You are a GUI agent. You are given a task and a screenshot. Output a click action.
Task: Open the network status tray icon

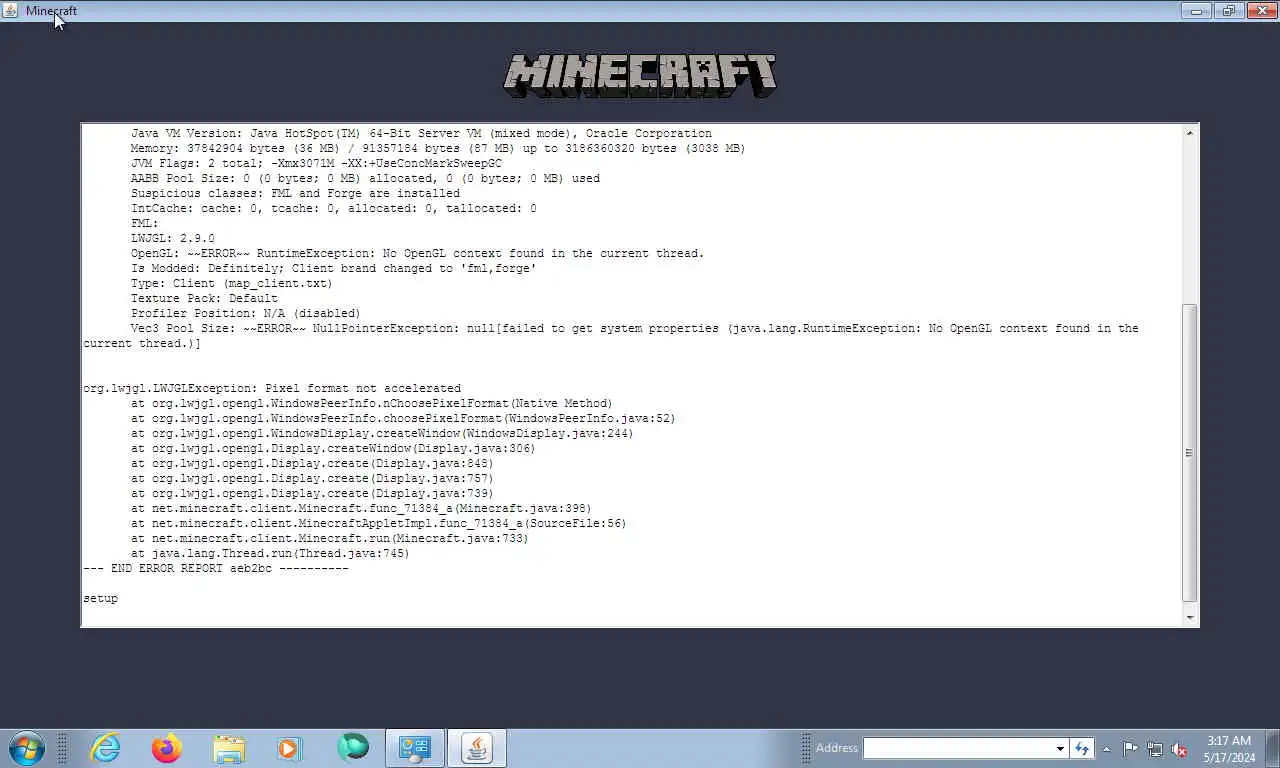[1154, 748]
